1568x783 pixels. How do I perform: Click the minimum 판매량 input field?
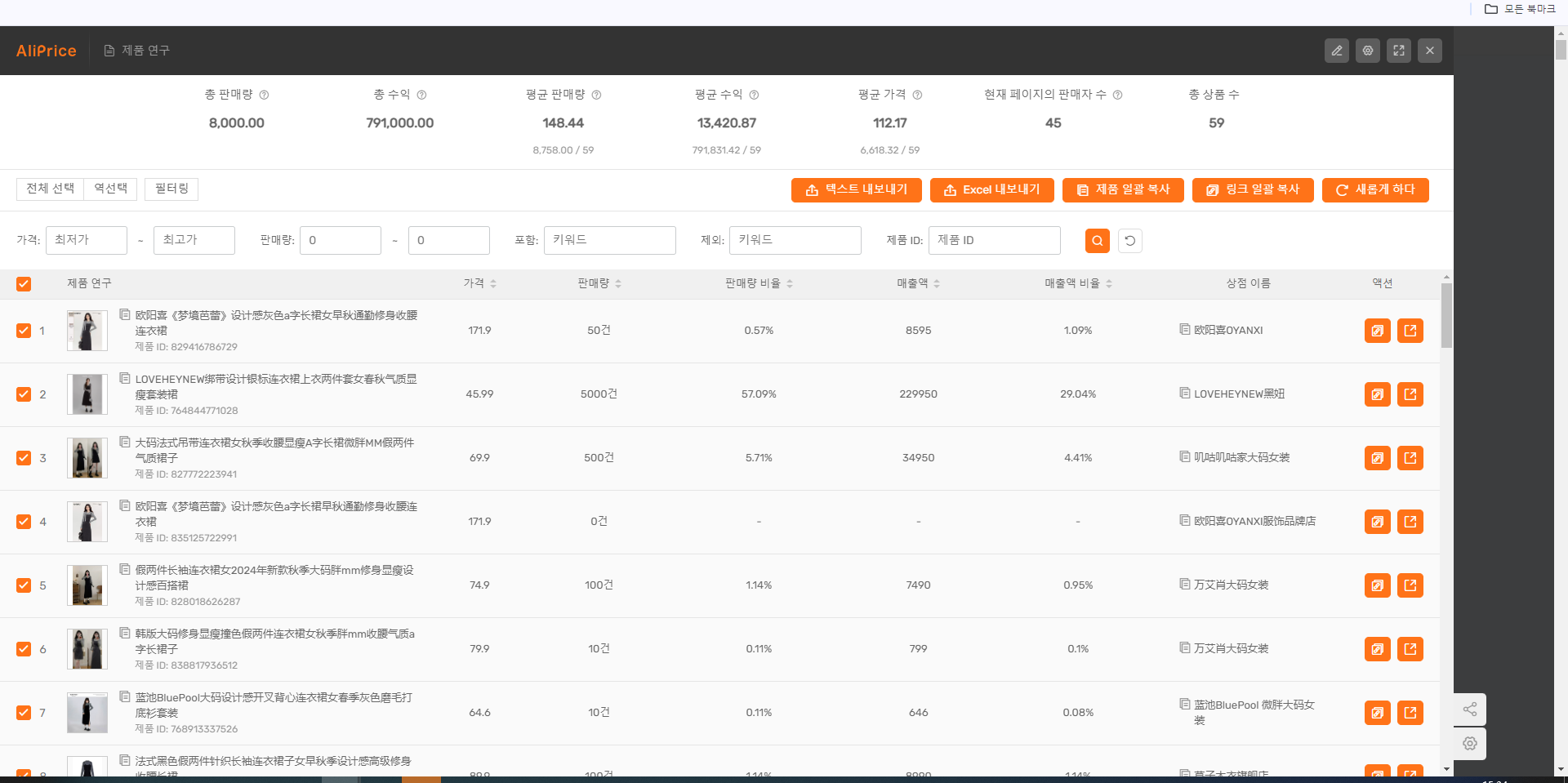coord(341,240)
